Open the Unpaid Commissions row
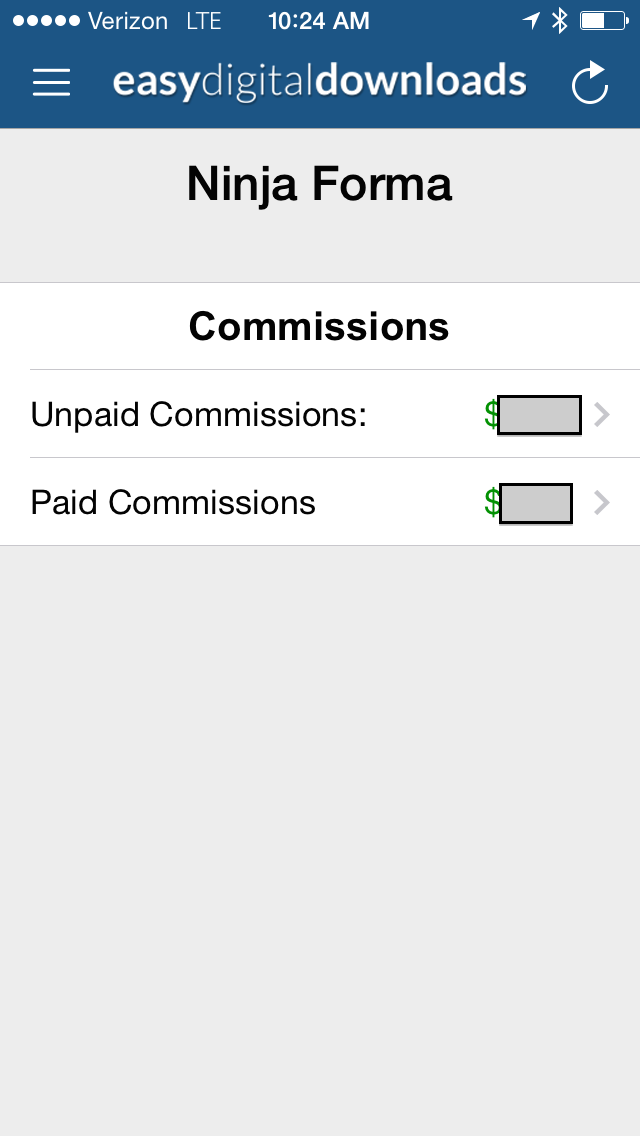 (x=200, y=414)
